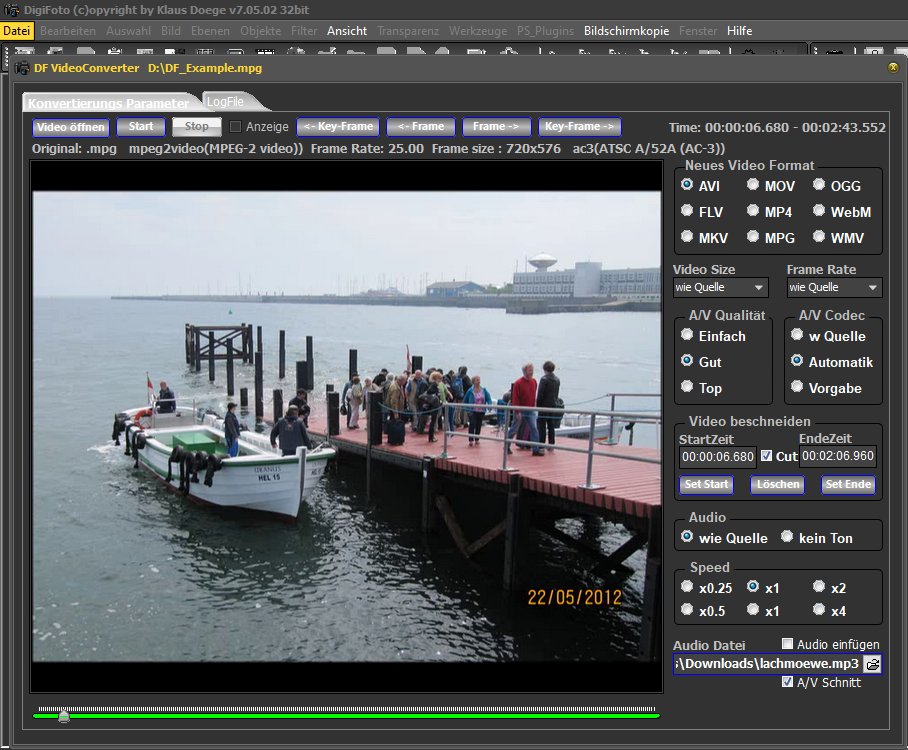Close the DF VideoConverter panel
Screen dimensions: 908x750
[892, 68]
